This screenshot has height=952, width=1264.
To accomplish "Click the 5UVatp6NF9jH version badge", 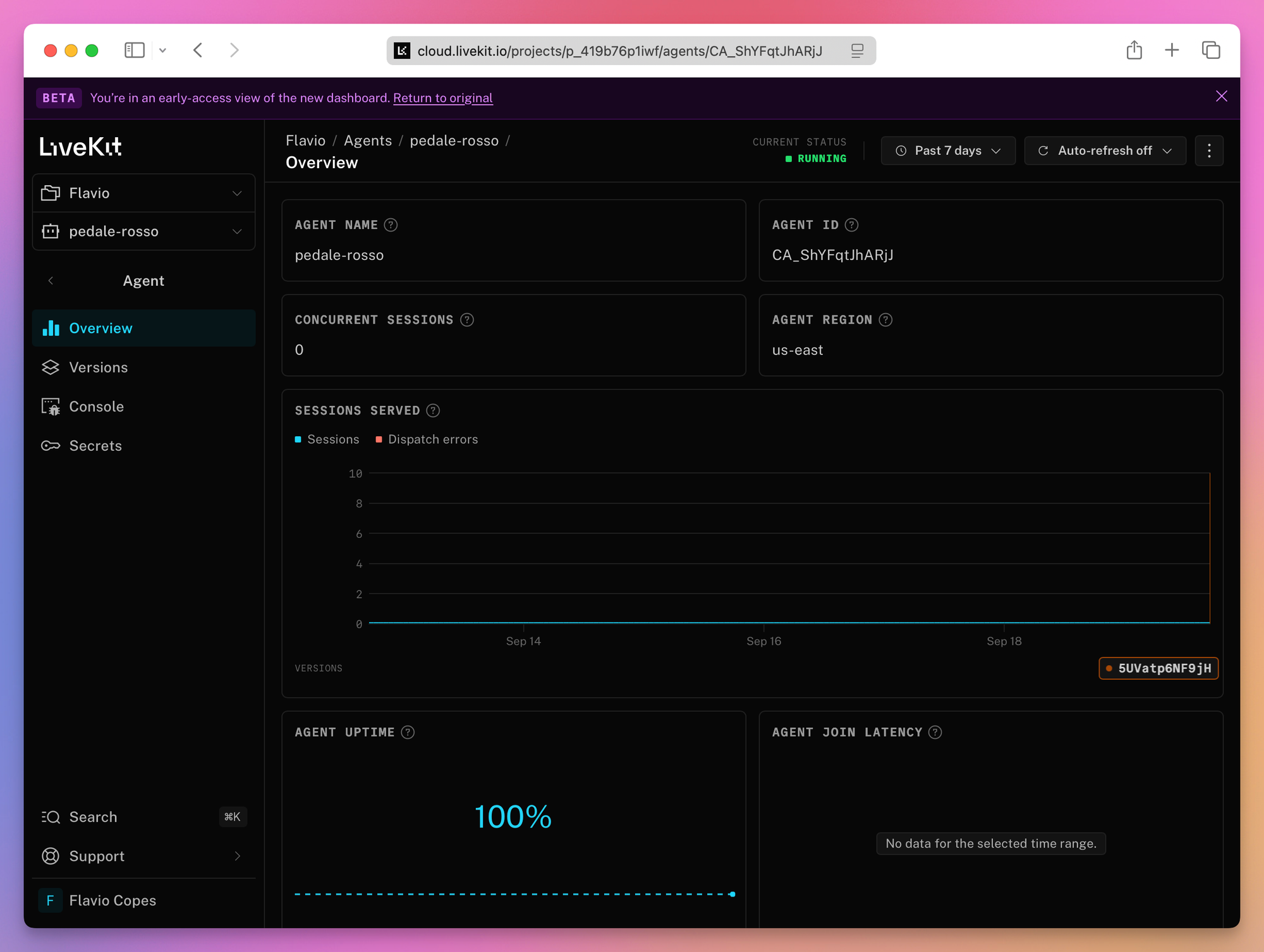I will tap(1158, 668).
